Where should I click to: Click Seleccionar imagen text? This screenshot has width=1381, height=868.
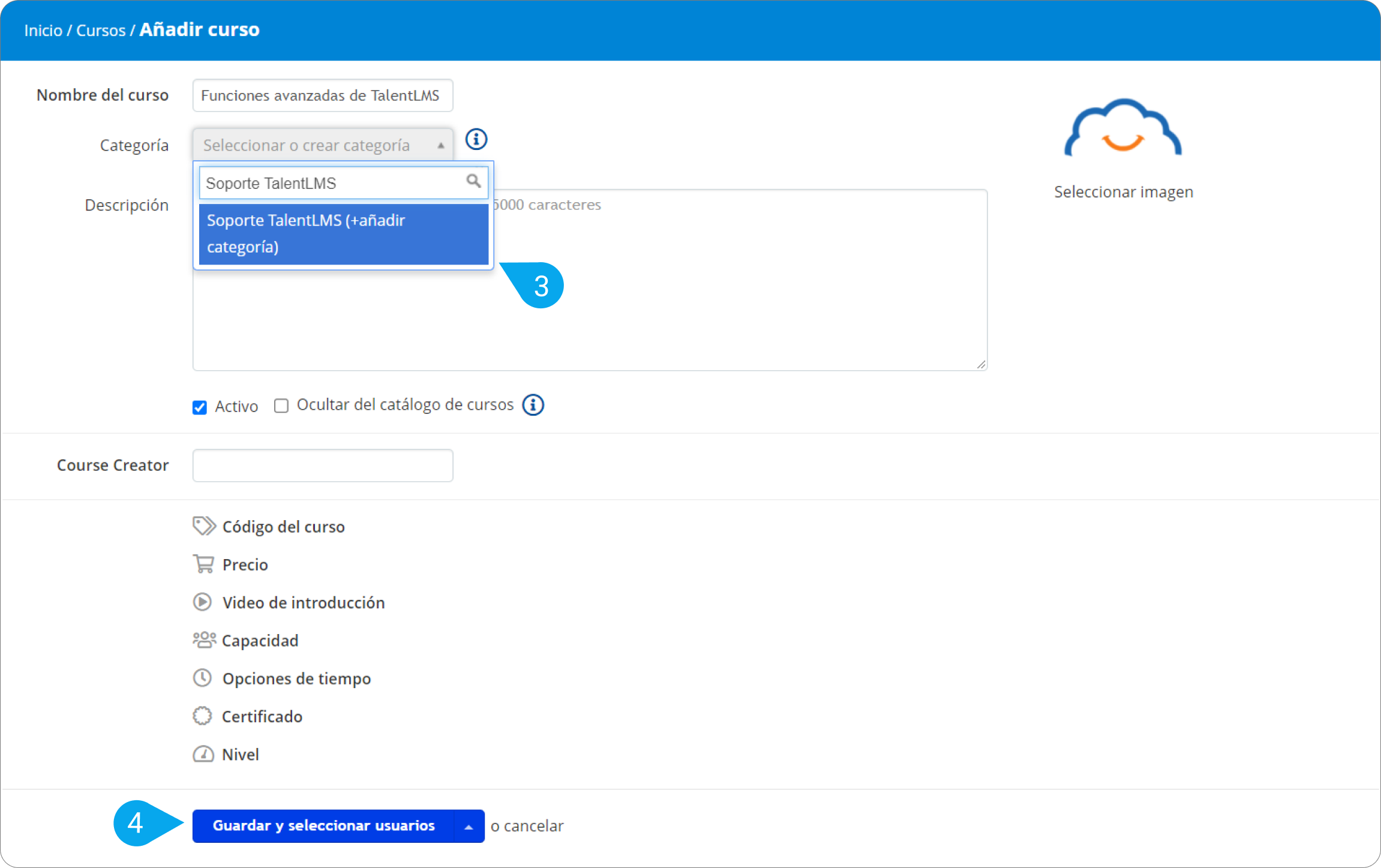tap(1124, 192)
